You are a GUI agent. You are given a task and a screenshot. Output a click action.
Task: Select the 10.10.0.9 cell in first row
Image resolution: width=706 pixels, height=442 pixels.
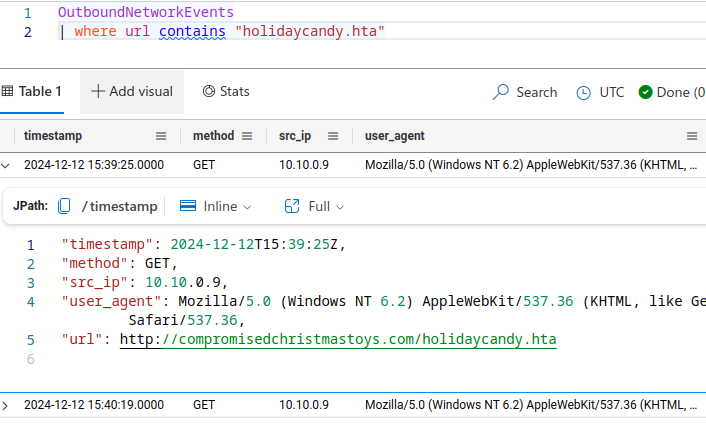point(303,165)
